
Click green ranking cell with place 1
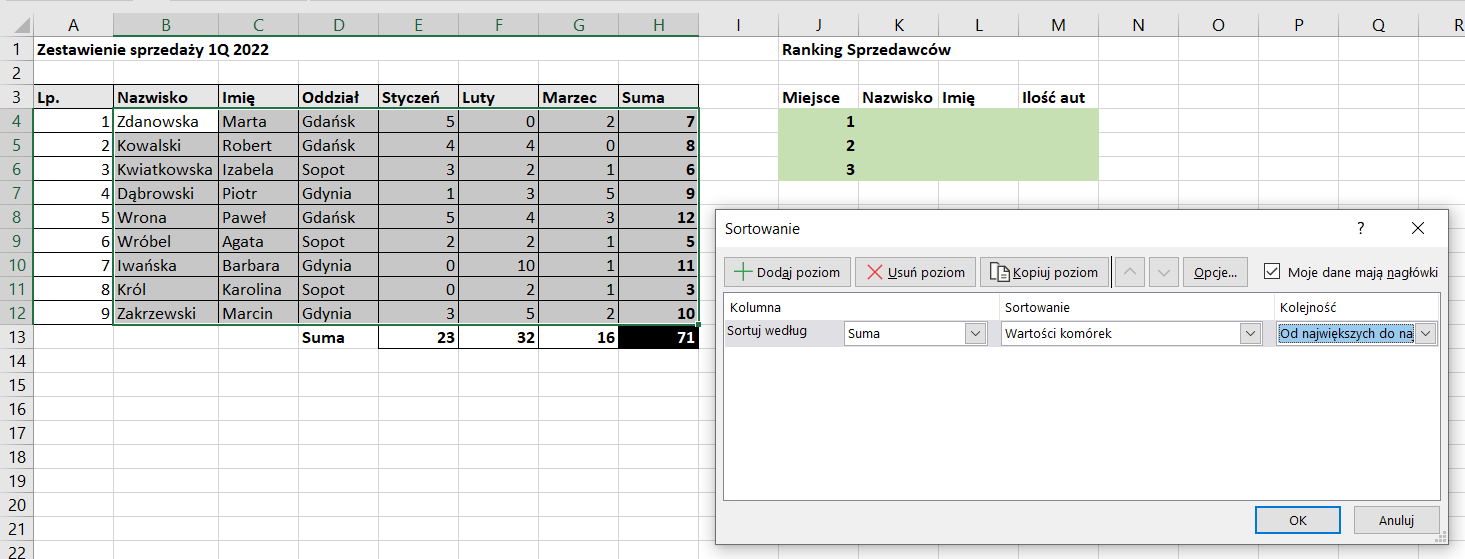818,121
